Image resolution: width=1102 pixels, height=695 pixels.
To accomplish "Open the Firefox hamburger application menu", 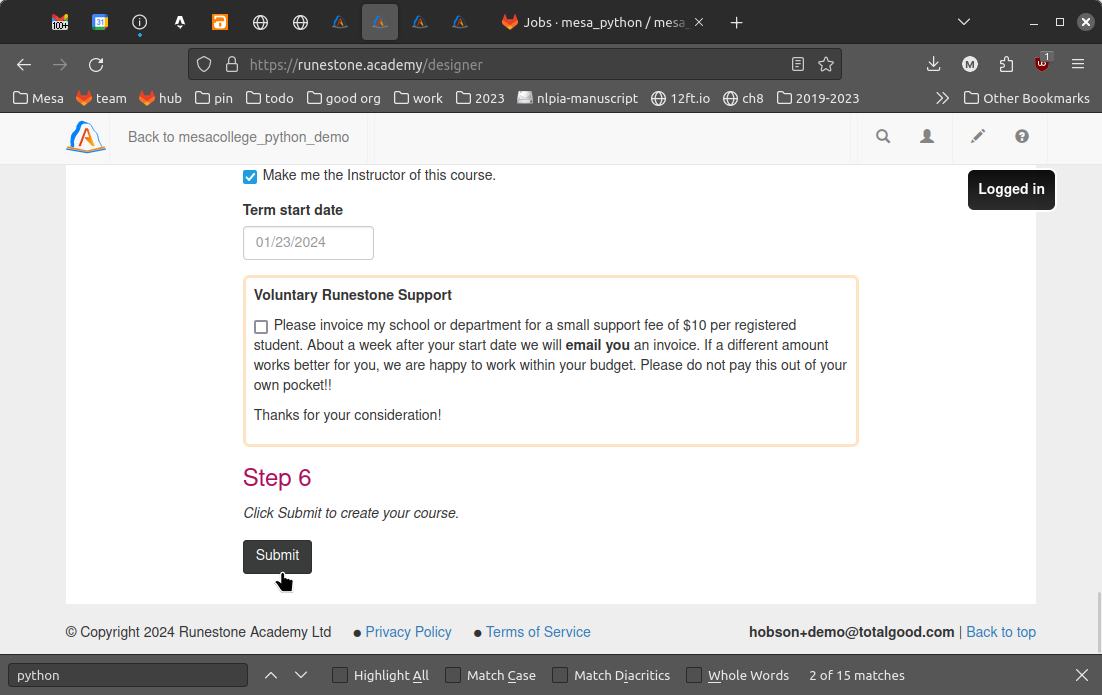I will tap(1078, 64).
